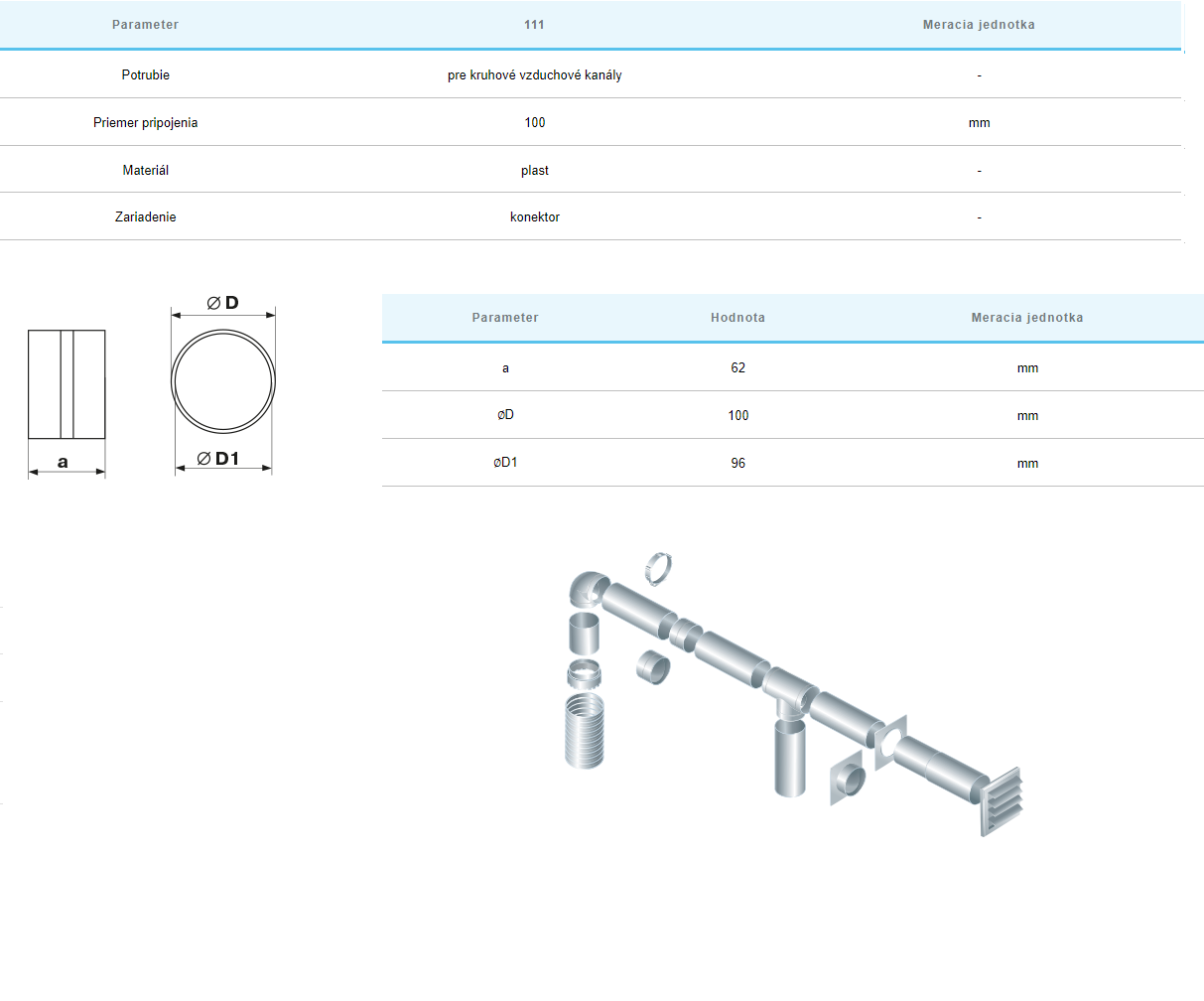The image size is (1204, 1001).
Task: Click the 'Hodnota' column header
Action: click(737, 318)
